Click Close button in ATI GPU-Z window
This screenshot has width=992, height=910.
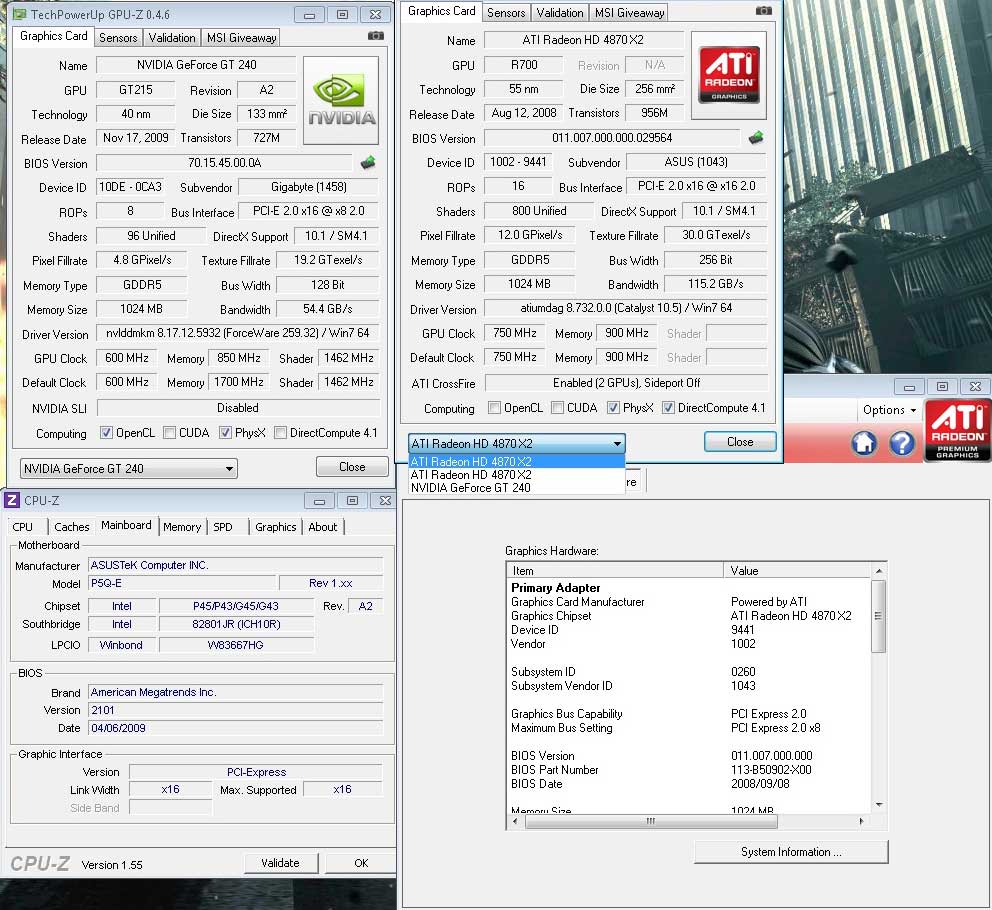[x=740, y=442]
